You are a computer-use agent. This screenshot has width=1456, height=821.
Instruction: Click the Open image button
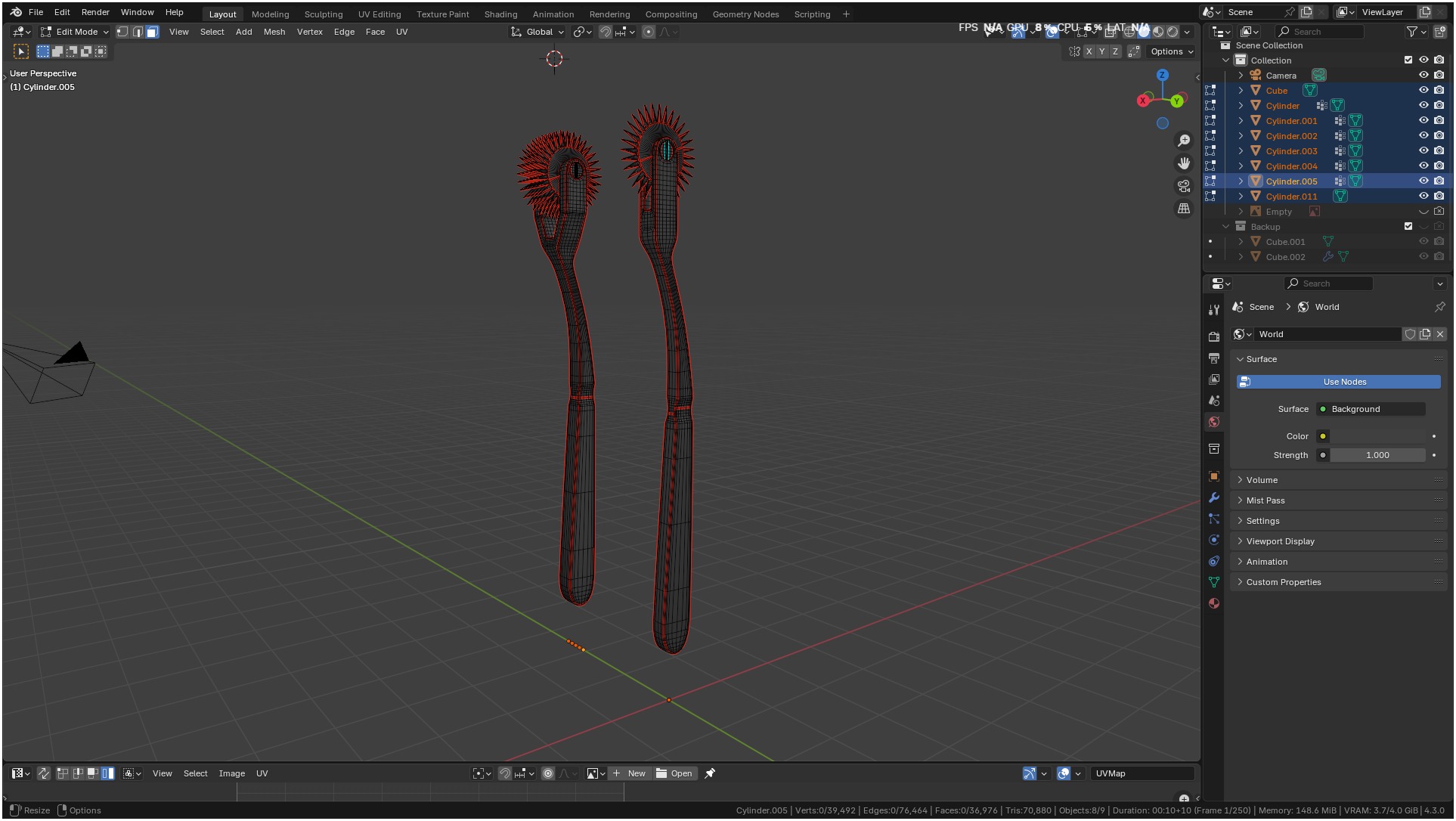(x=674, y=773)
